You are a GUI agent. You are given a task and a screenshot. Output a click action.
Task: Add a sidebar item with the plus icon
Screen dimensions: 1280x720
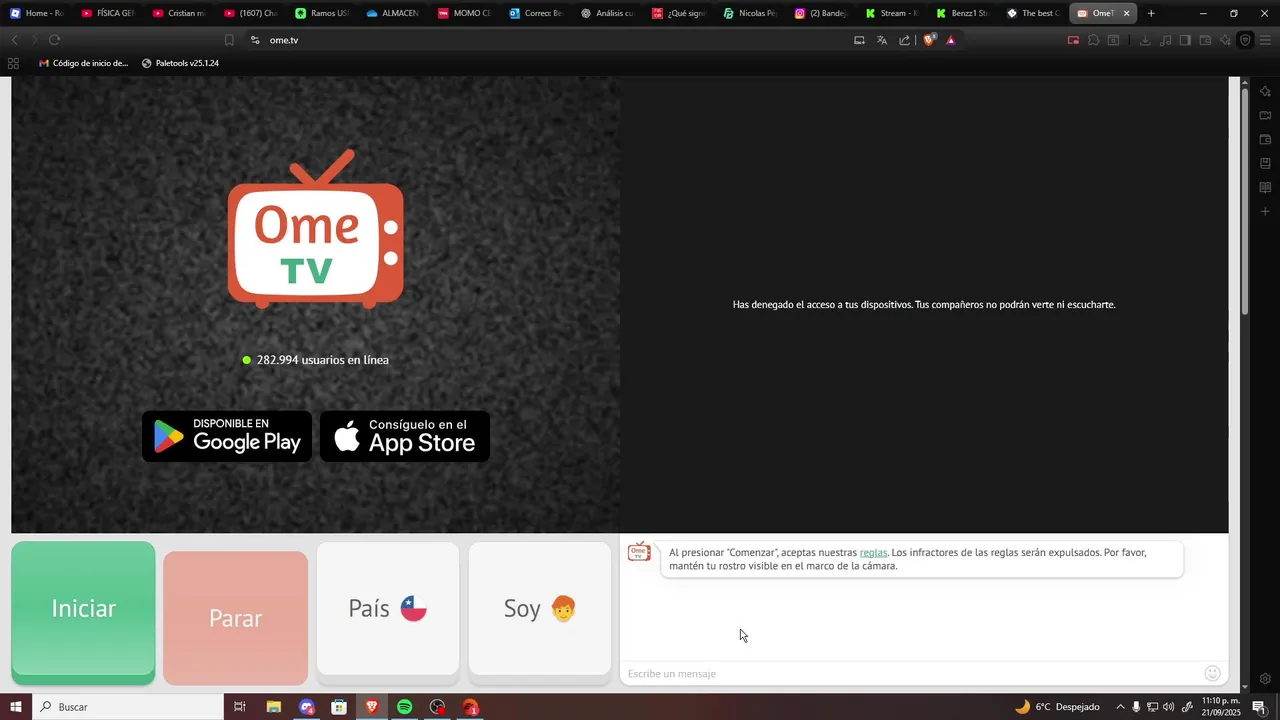[x=1265, y=211]
